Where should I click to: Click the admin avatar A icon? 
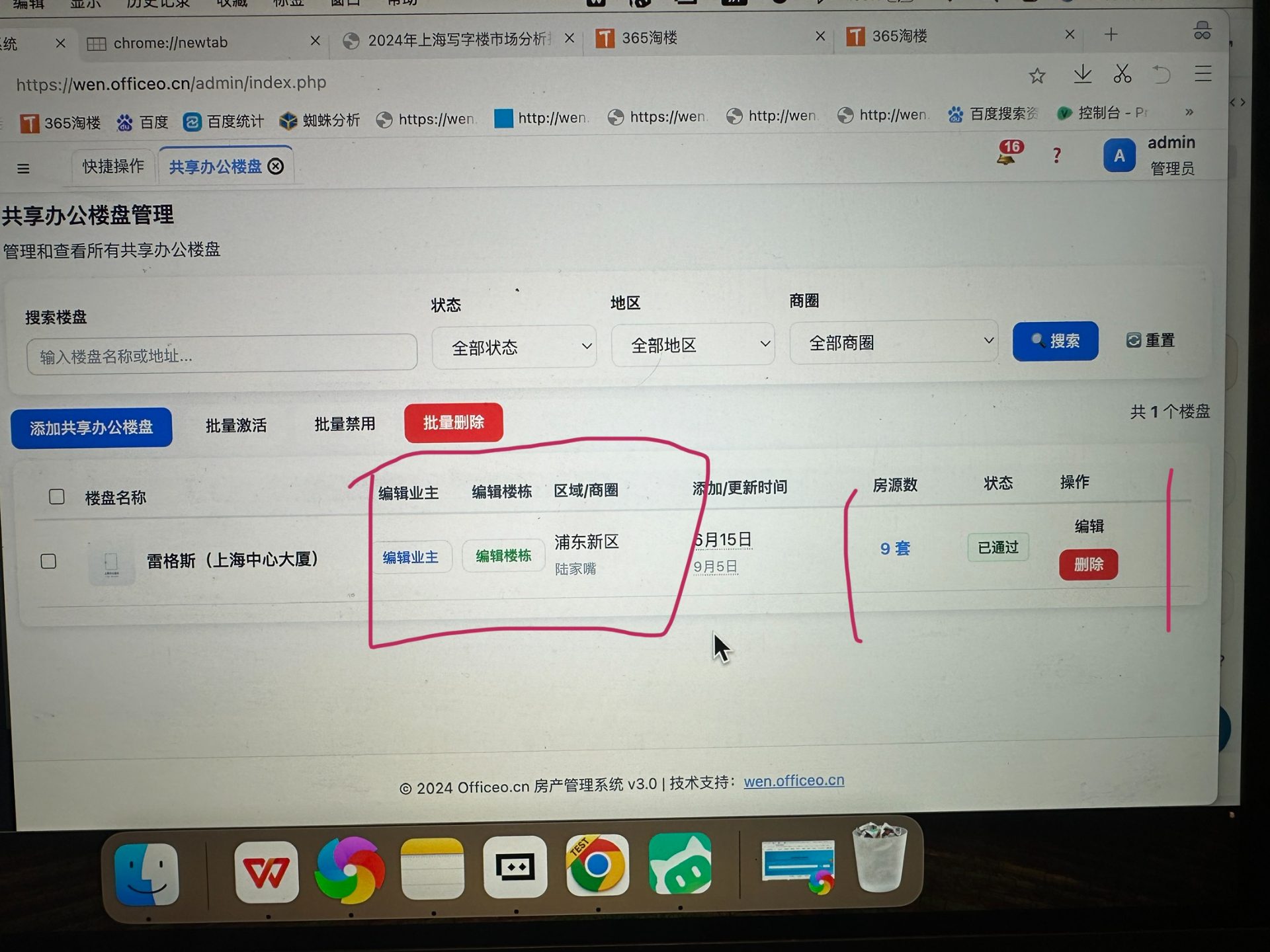(x=1119, y=156)
